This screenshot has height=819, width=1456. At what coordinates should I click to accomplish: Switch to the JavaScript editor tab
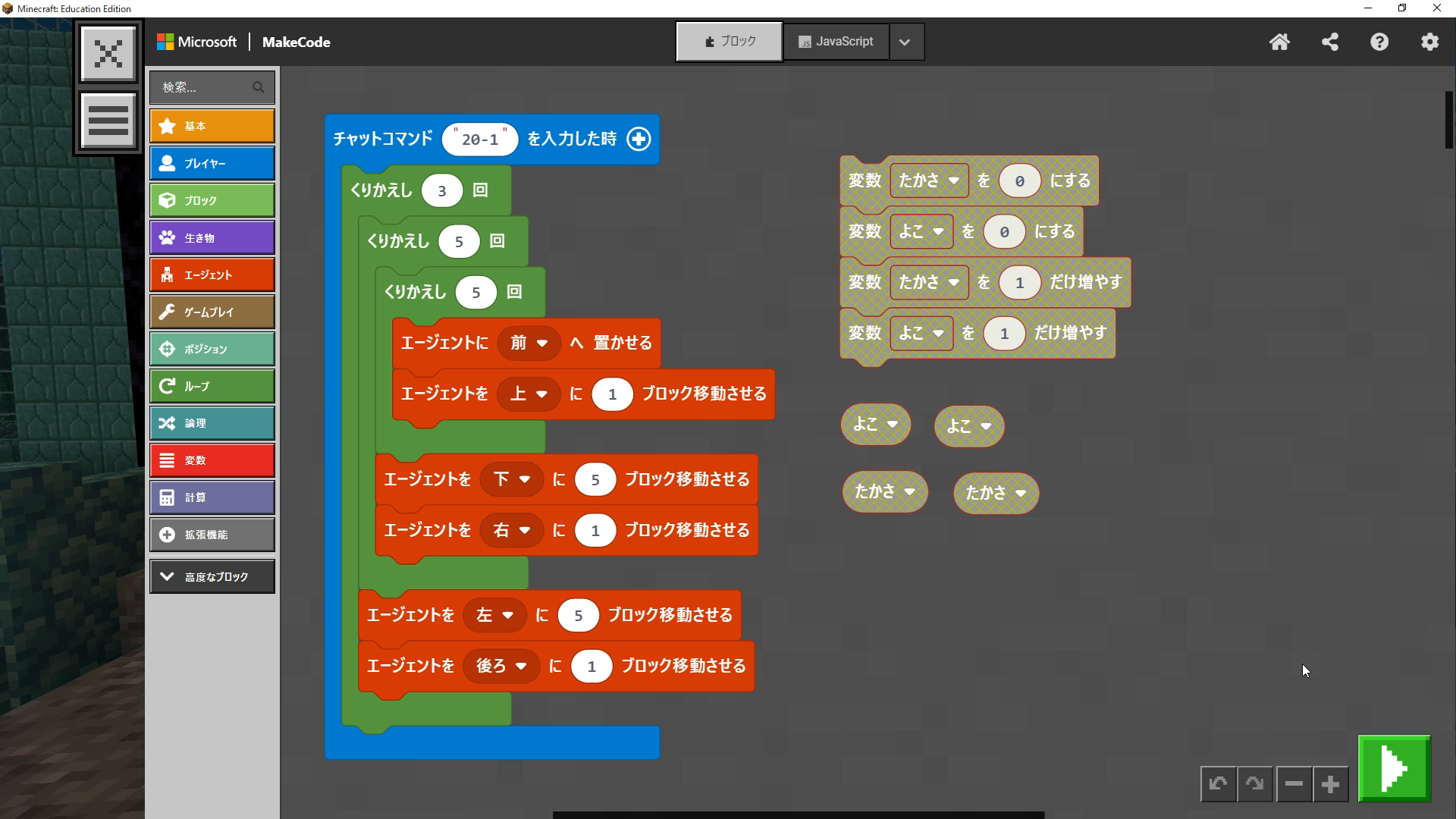pos(836,42)
